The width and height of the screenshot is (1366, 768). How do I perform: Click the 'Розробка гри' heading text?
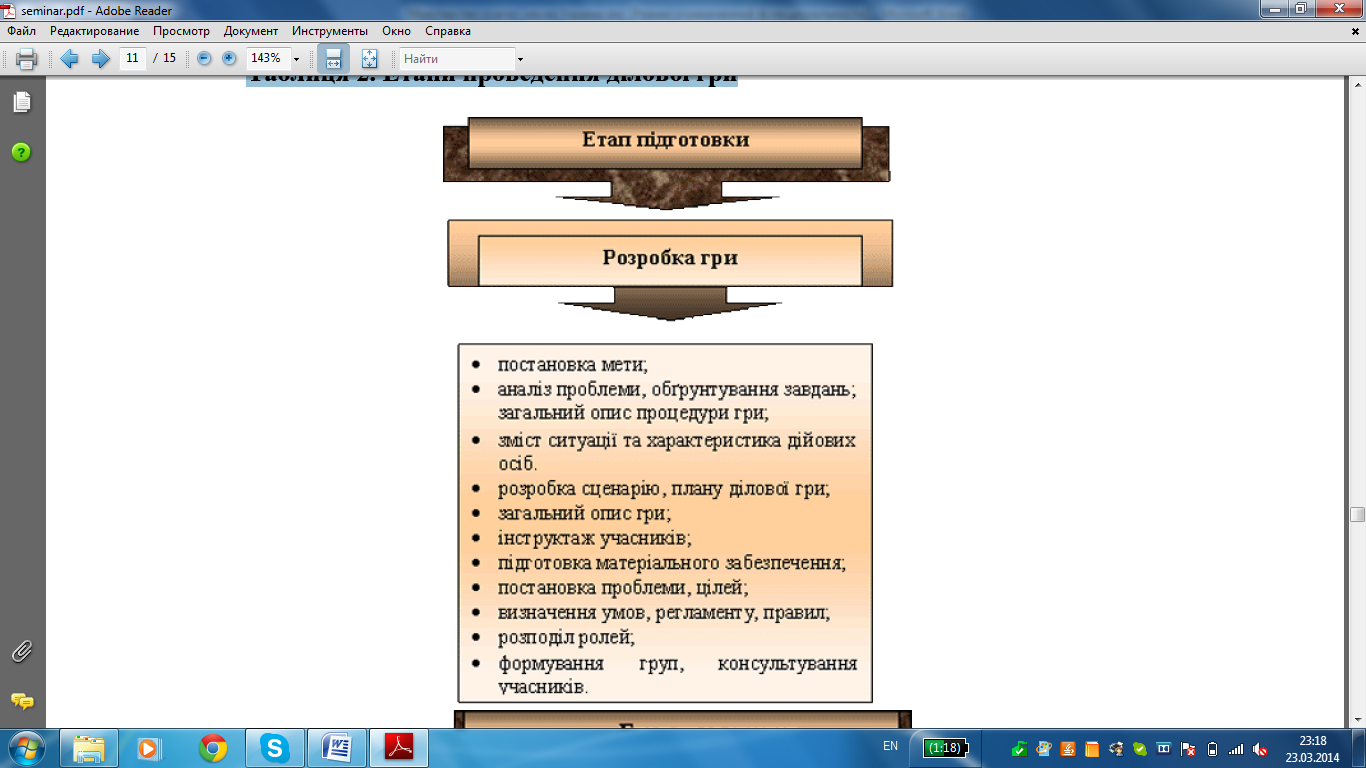[x=670, y=258]
